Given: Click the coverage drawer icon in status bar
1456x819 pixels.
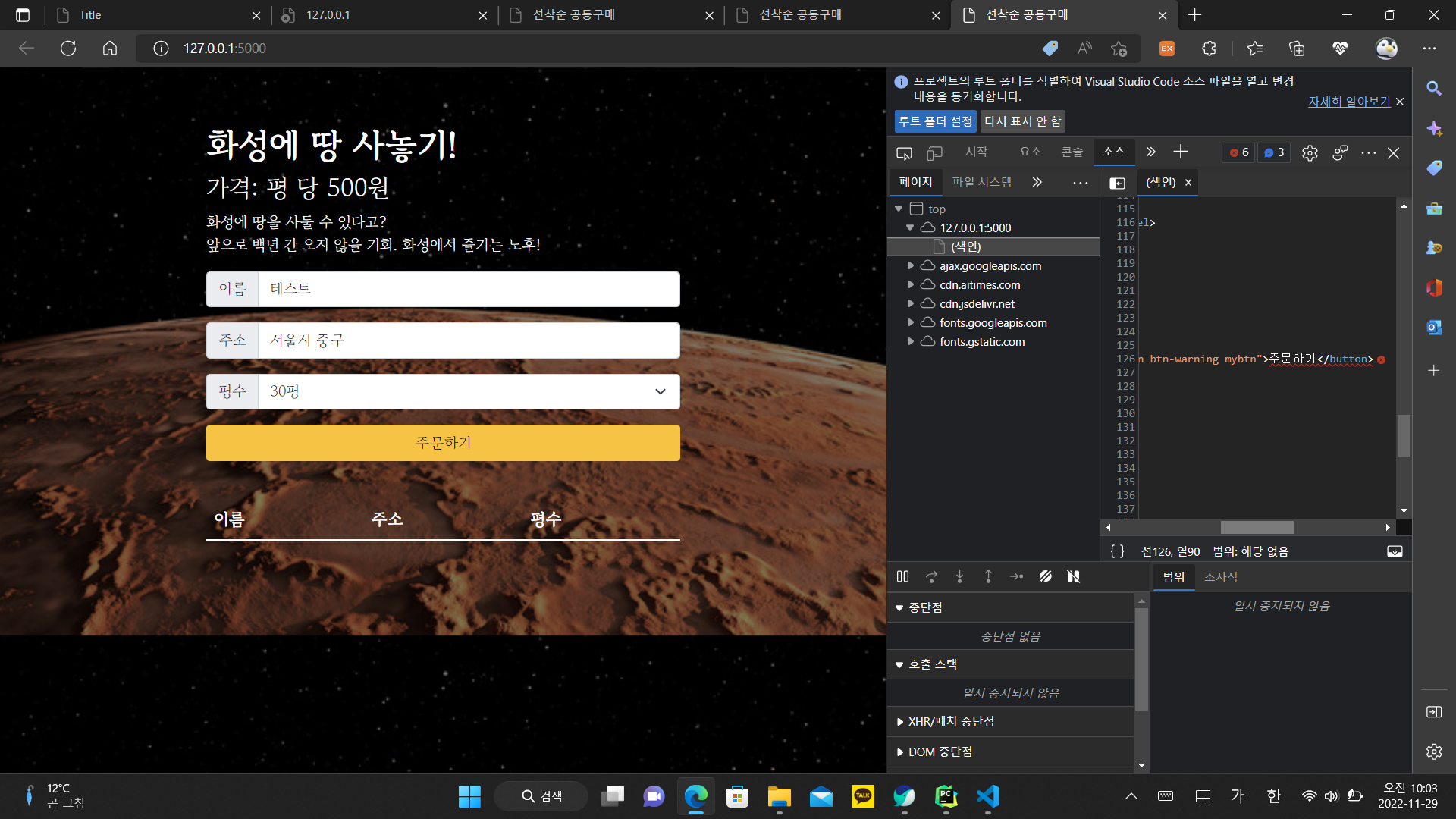Looking at the screenshot, I should 1395,551.
